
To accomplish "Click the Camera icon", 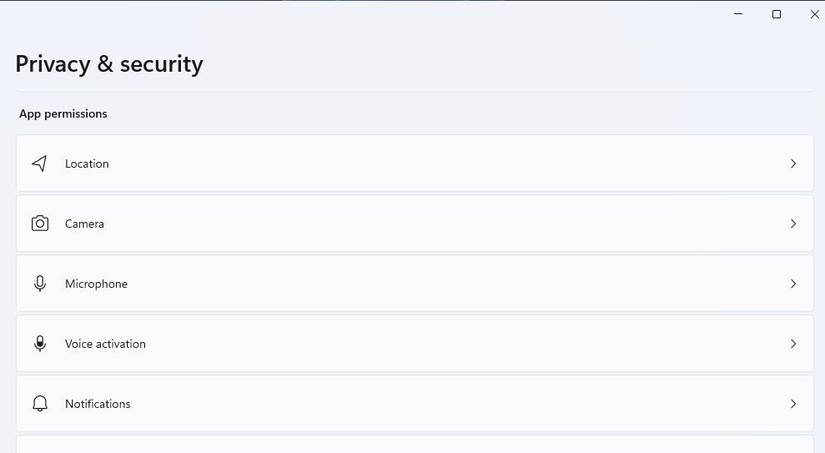I will coord(40,224).
